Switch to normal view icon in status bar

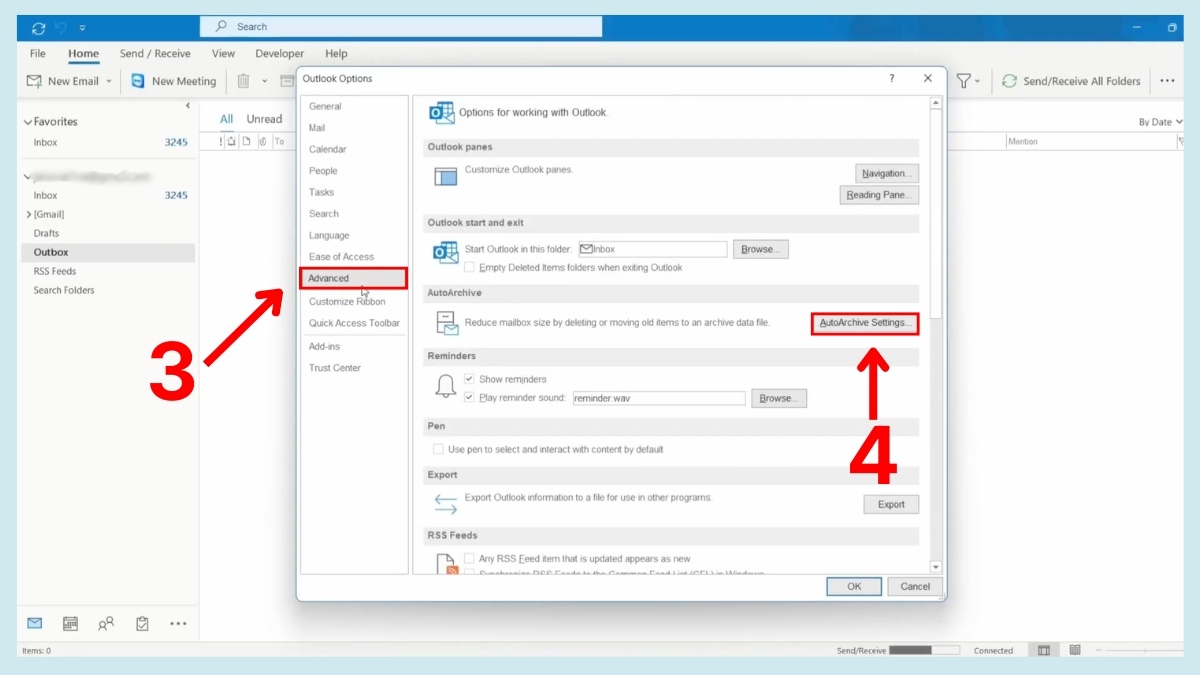click(1043, 650)
